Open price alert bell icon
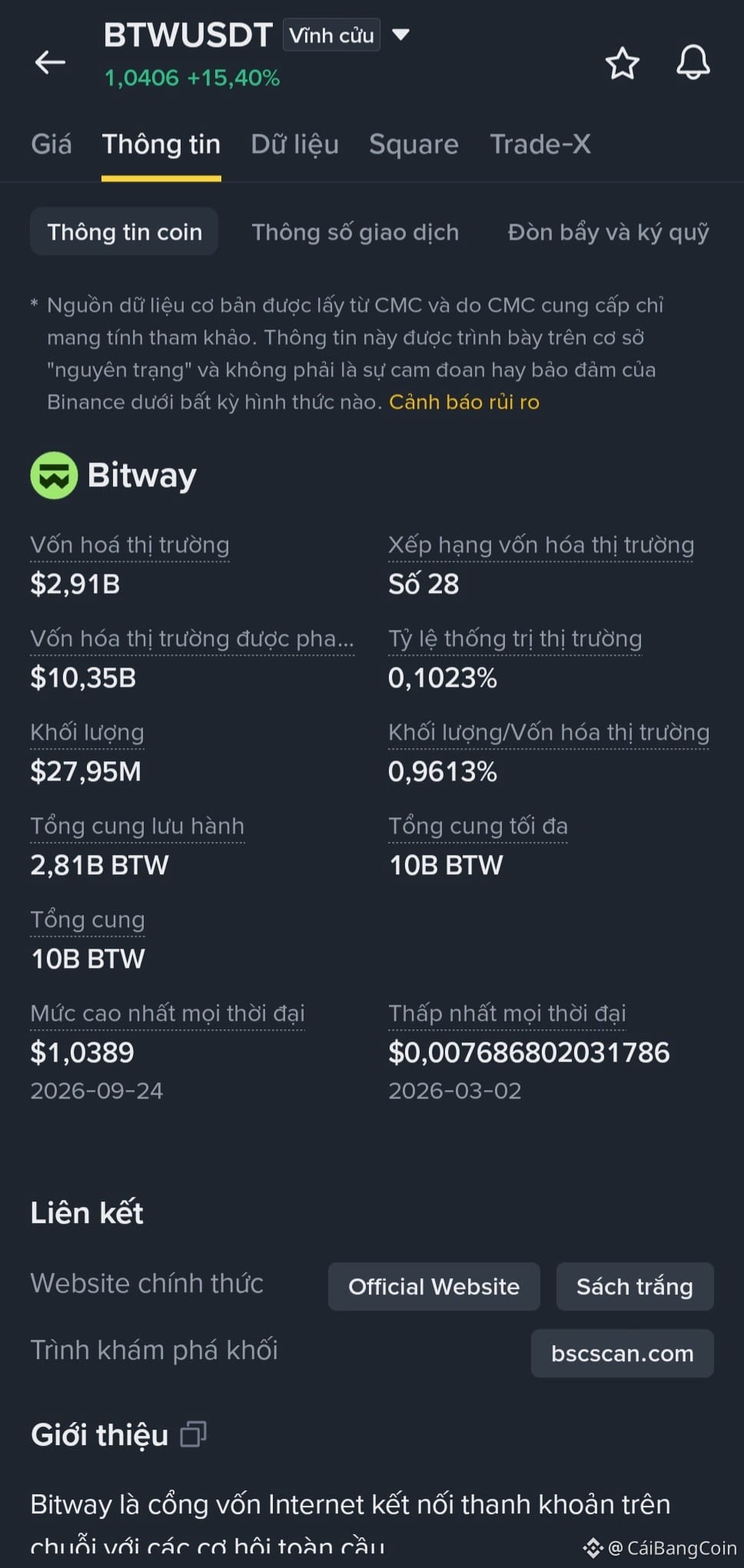Screen dimensions: 744x1568 pyautogui.click(x=693, y=62)
